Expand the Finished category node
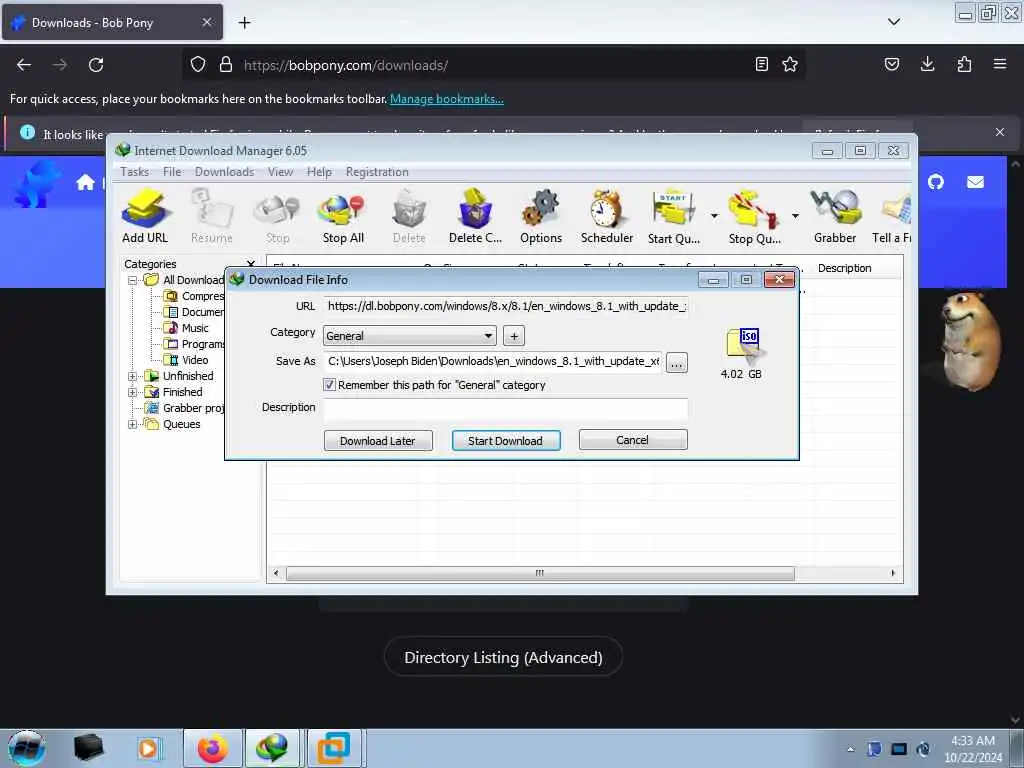Viewport: 1024px width, 768px height. 133,392
